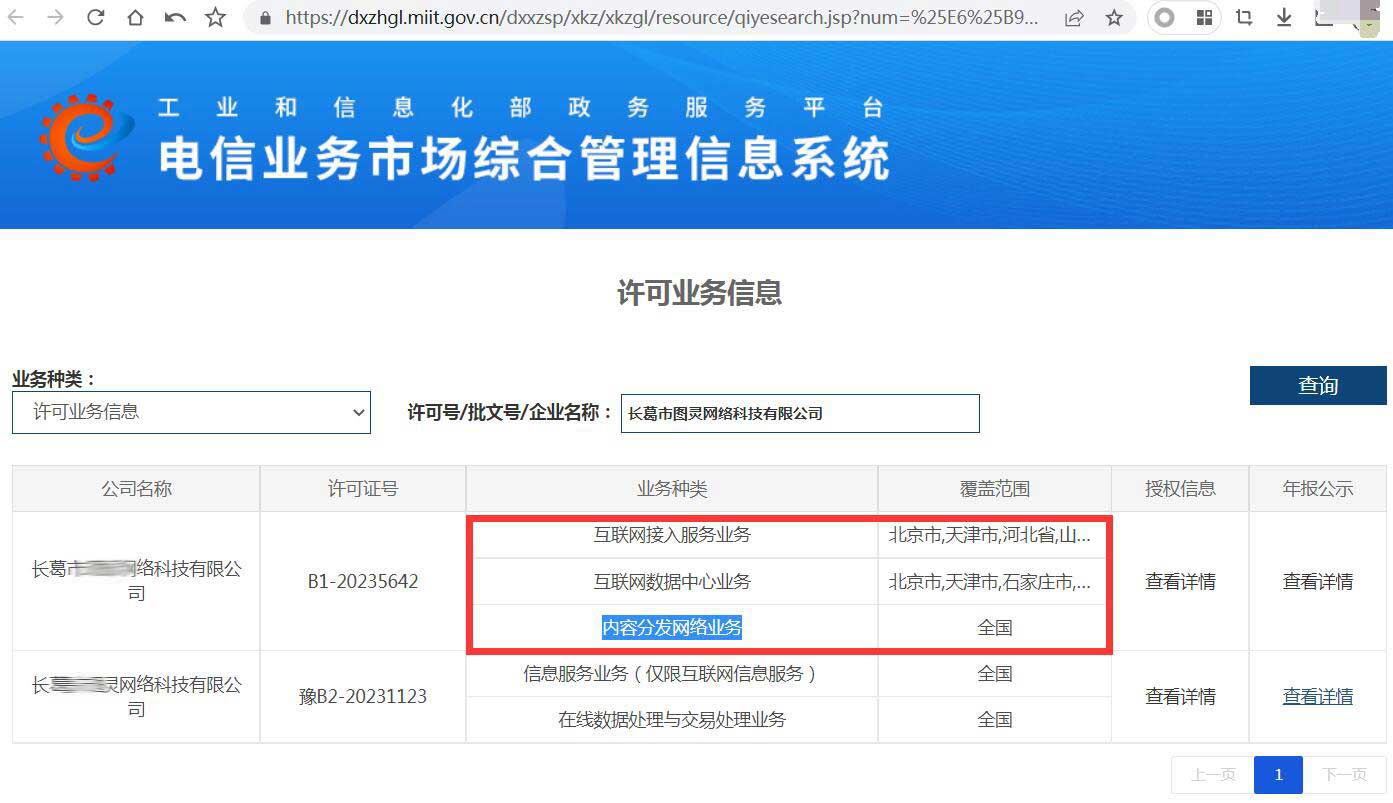The height and width of the screenshot is (803, 1393).
Task: Click the orange gear platform logo
Action: [x=87, y=137]
